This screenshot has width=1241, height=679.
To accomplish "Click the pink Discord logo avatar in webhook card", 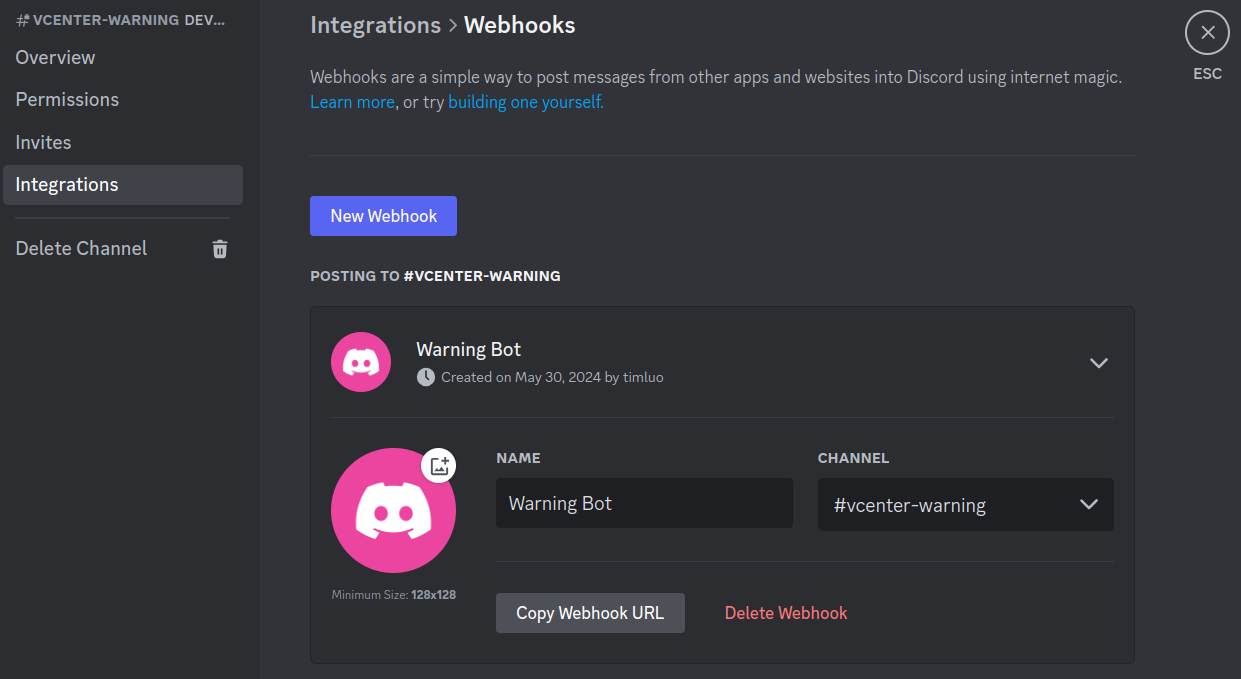I will click(x=360, y=362).
